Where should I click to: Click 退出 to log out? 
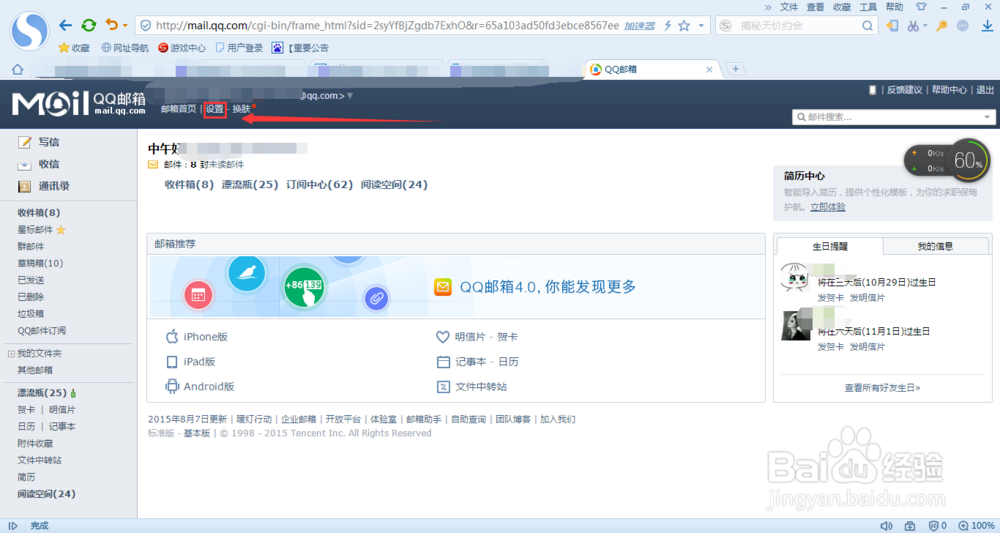pyautogui.click(x=985, y=90)
